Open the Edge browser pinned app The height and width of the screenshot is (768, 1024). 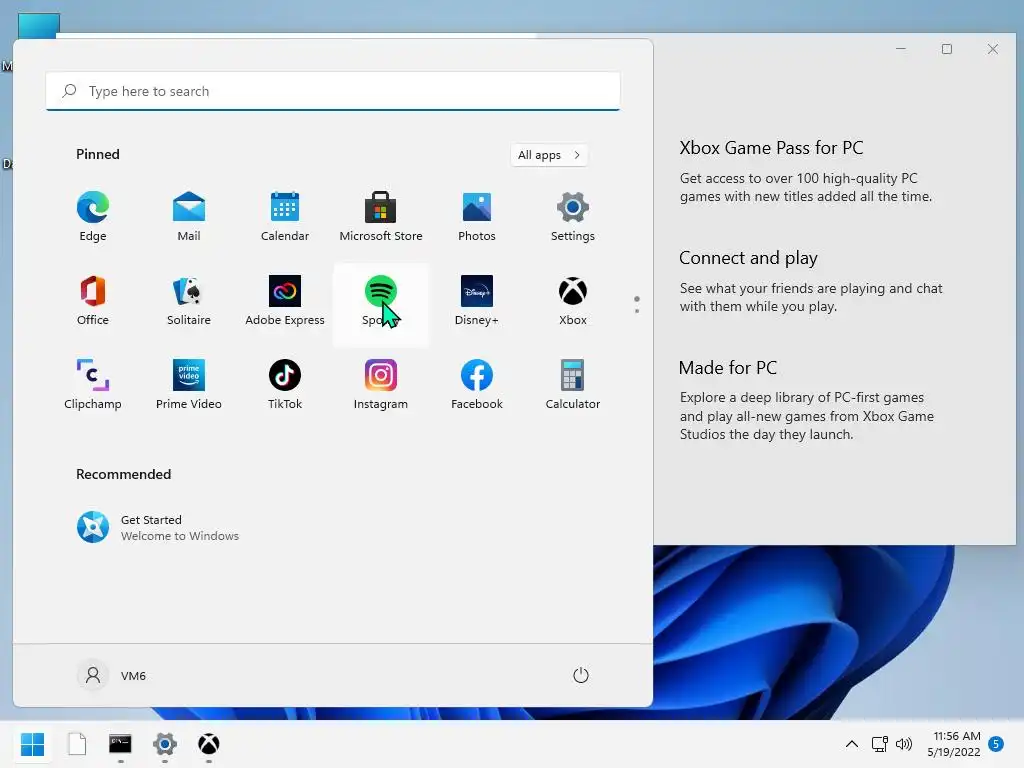(93, 217)
